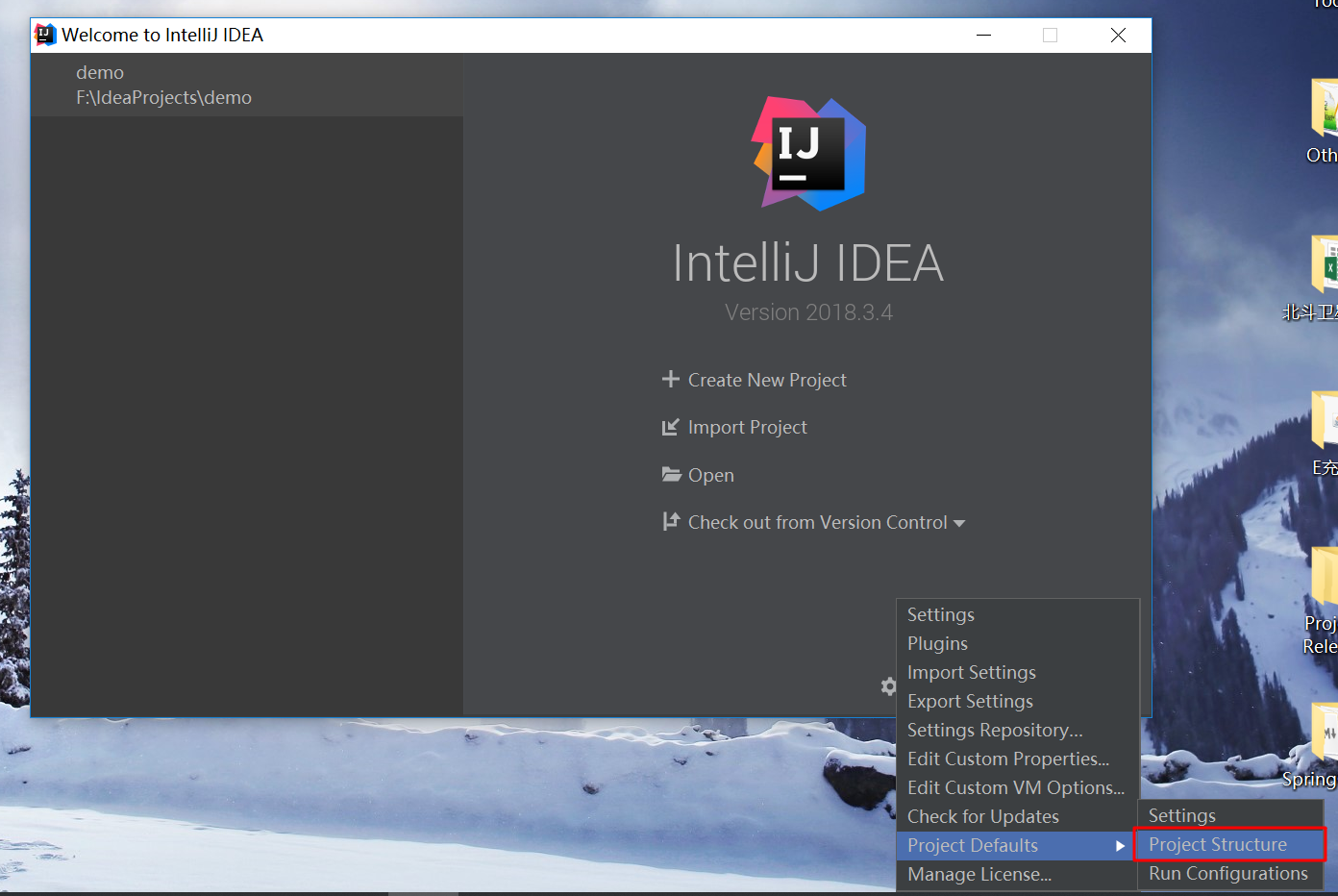Click the large IntelliJ IDEA logo
The width and height of the screenshot is (1338, 896).
(809, 153)
